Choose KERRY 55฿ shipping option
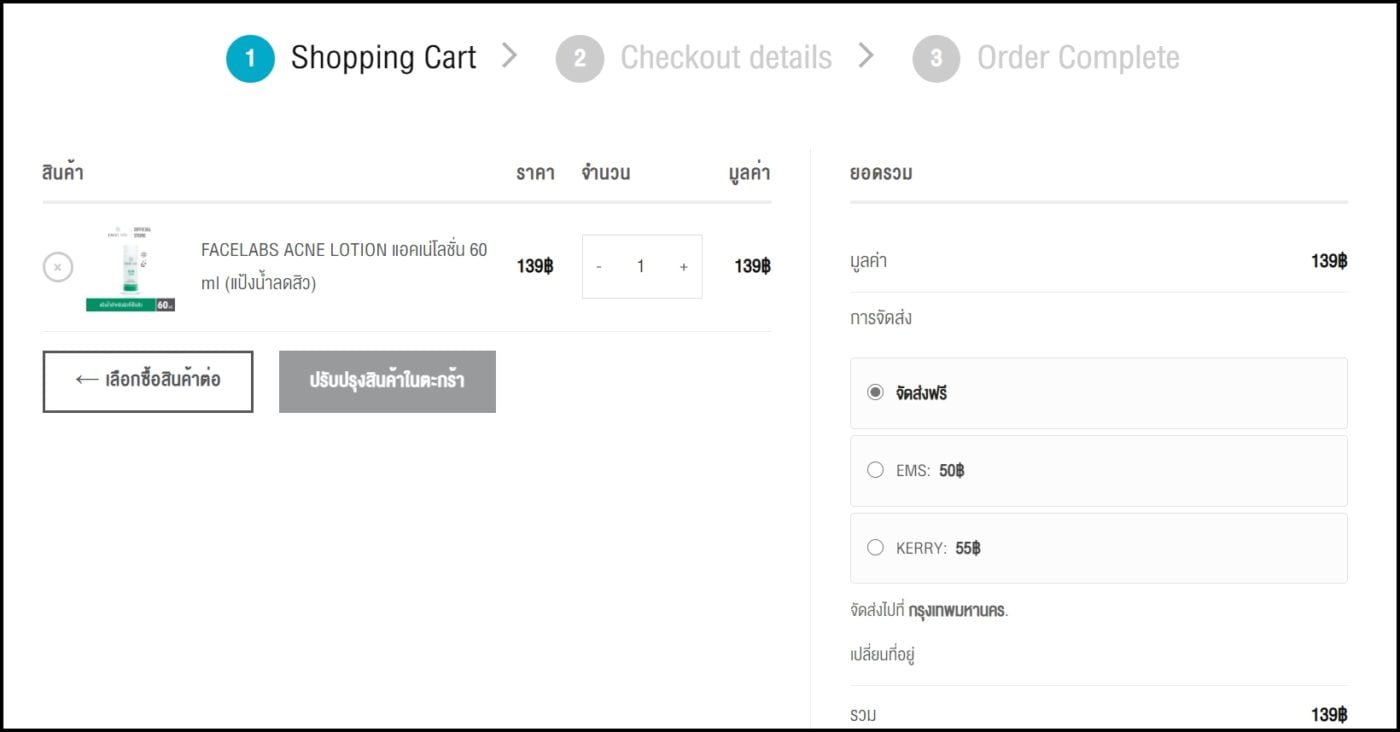Screen dimensions: 1400x732 pyautogui.click(x=876, y=548)
